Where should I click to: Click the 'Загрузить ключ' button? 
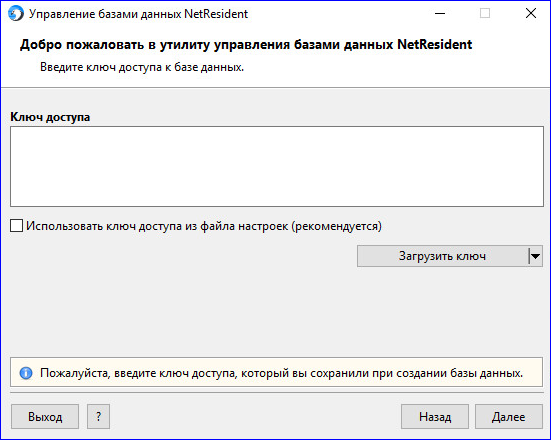pos(442,256)
